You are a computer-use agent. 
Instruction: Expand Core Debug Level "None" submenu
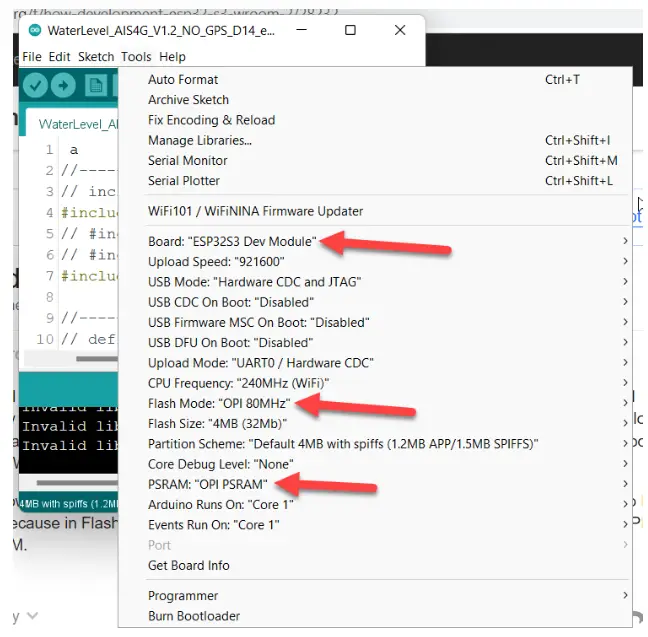pyautogui.click(x=375, y=464)
